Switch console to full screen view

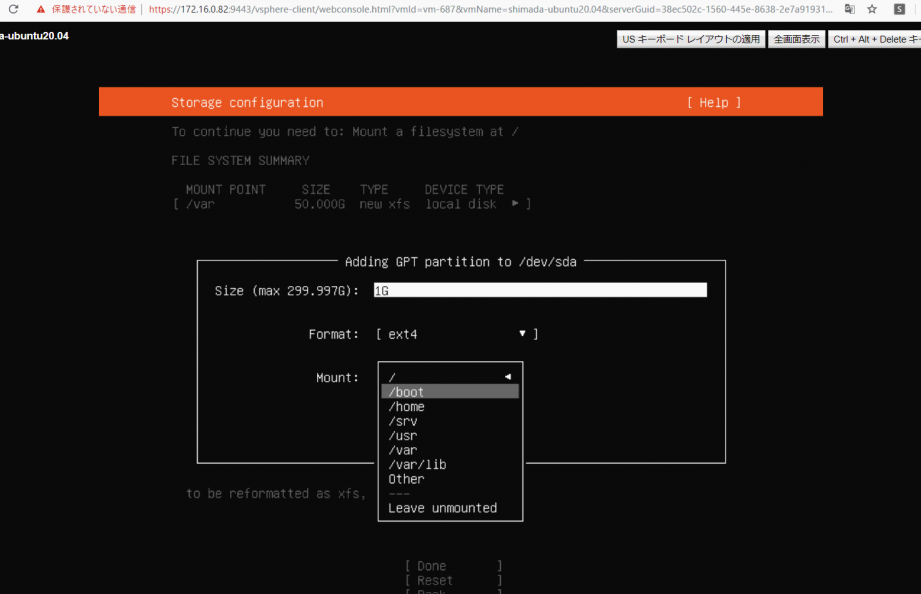coord(796,39)
